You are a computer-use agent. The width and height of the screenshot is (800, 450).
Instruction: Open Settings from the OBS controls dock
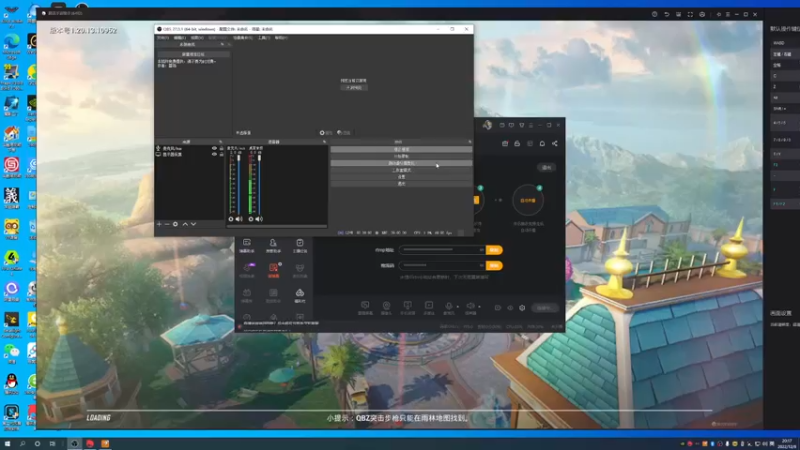click(402, 177)
